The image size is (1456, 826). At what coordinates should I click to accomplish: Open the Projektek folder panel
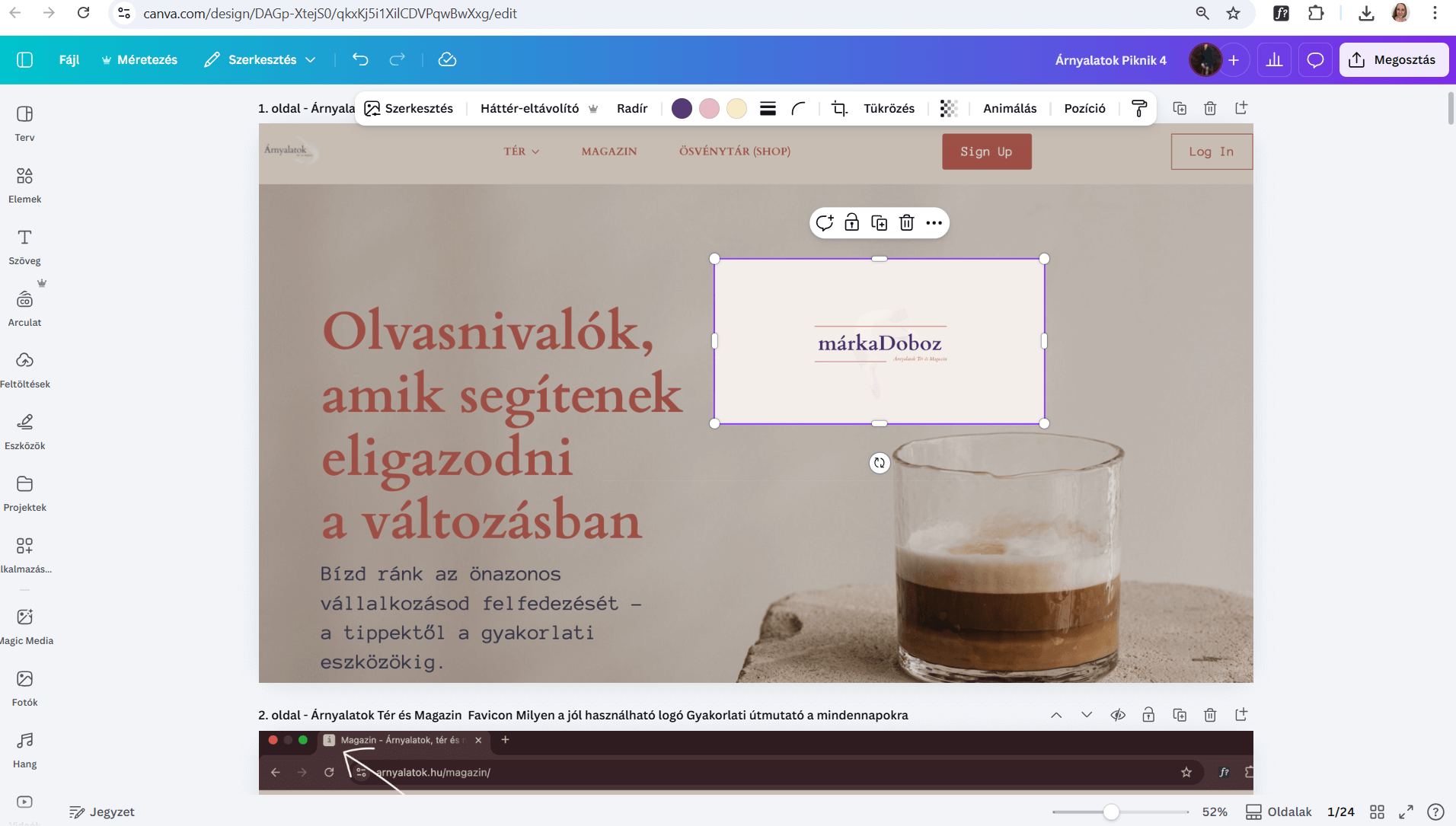(x=24, y=493)
